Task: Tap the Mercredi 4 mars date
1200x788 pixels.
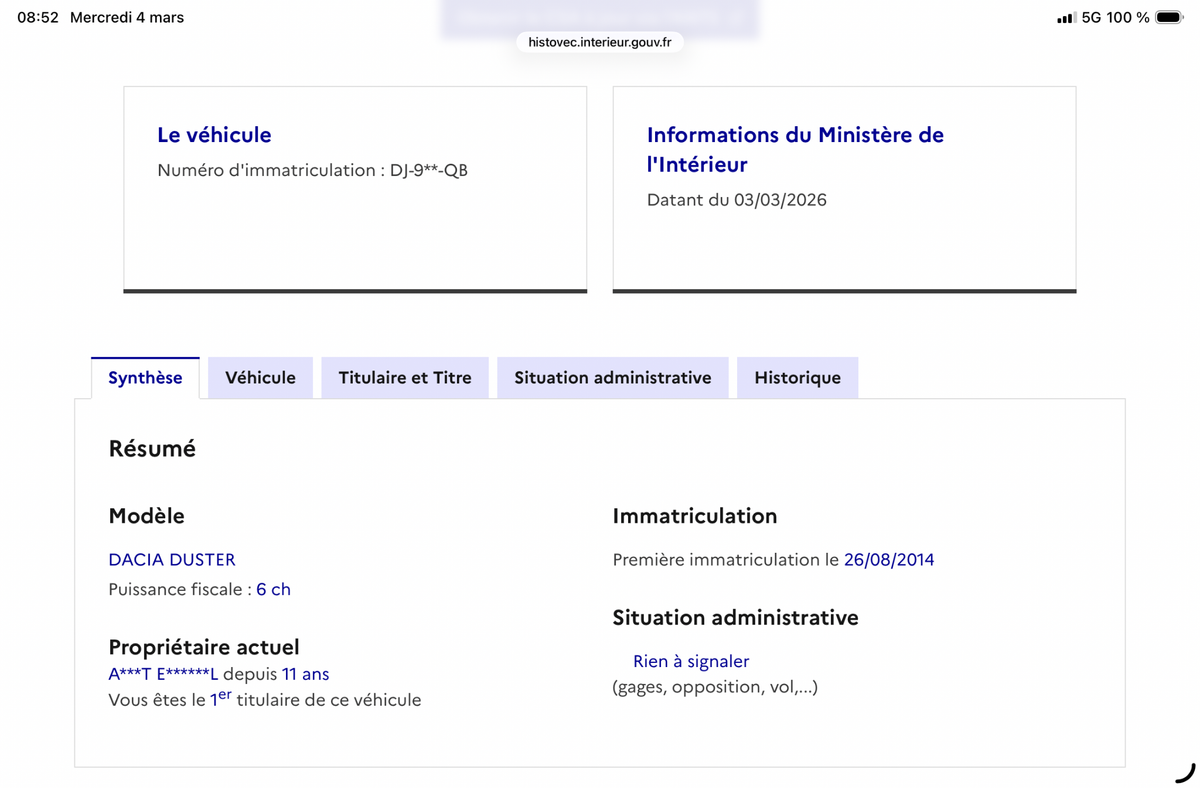Action: [x=127, y=18]
